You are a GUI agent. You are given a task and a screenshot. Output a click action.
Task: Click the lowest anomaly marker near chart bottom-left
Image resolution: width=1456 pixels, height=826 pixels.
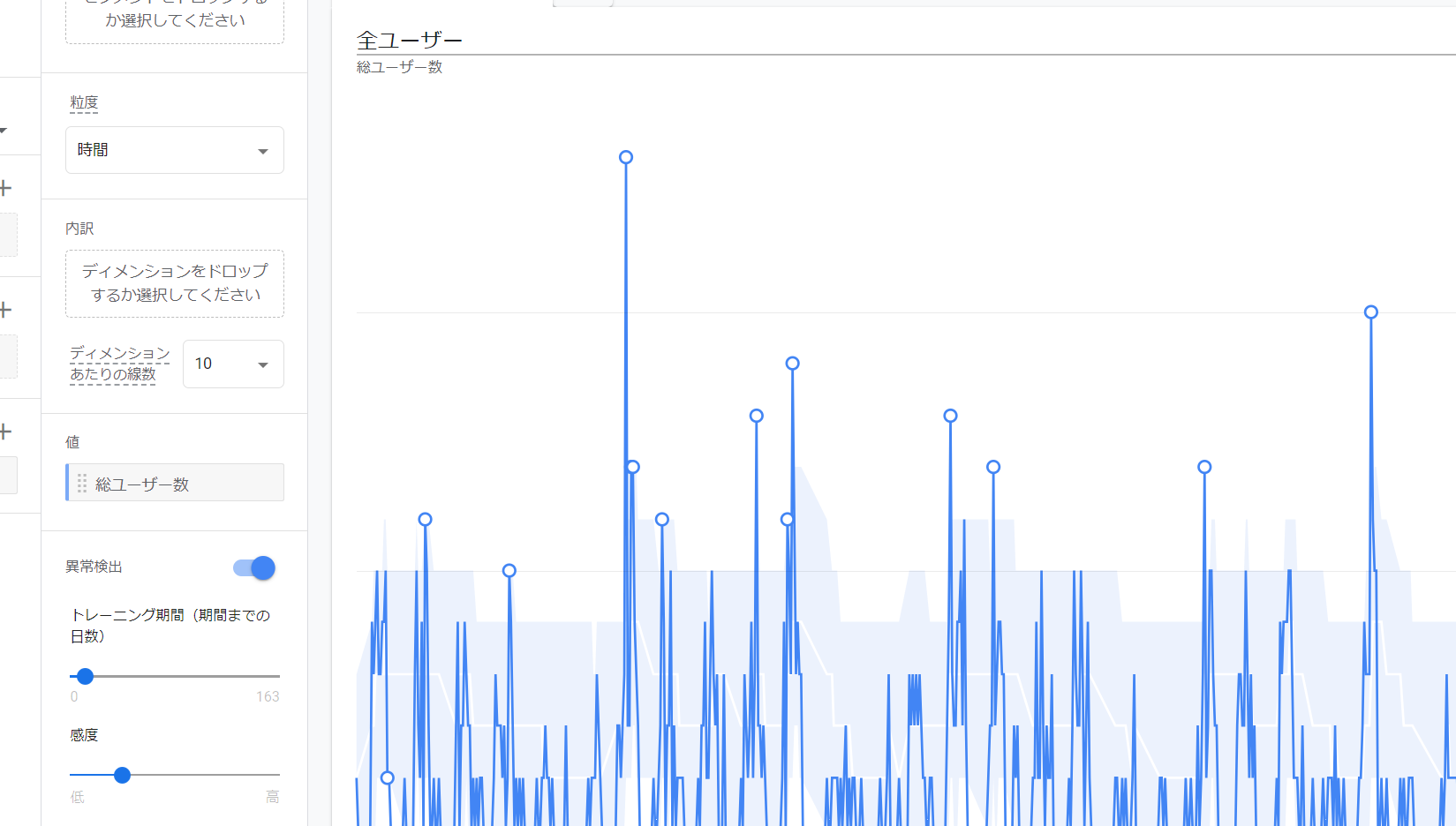[387, 777]
